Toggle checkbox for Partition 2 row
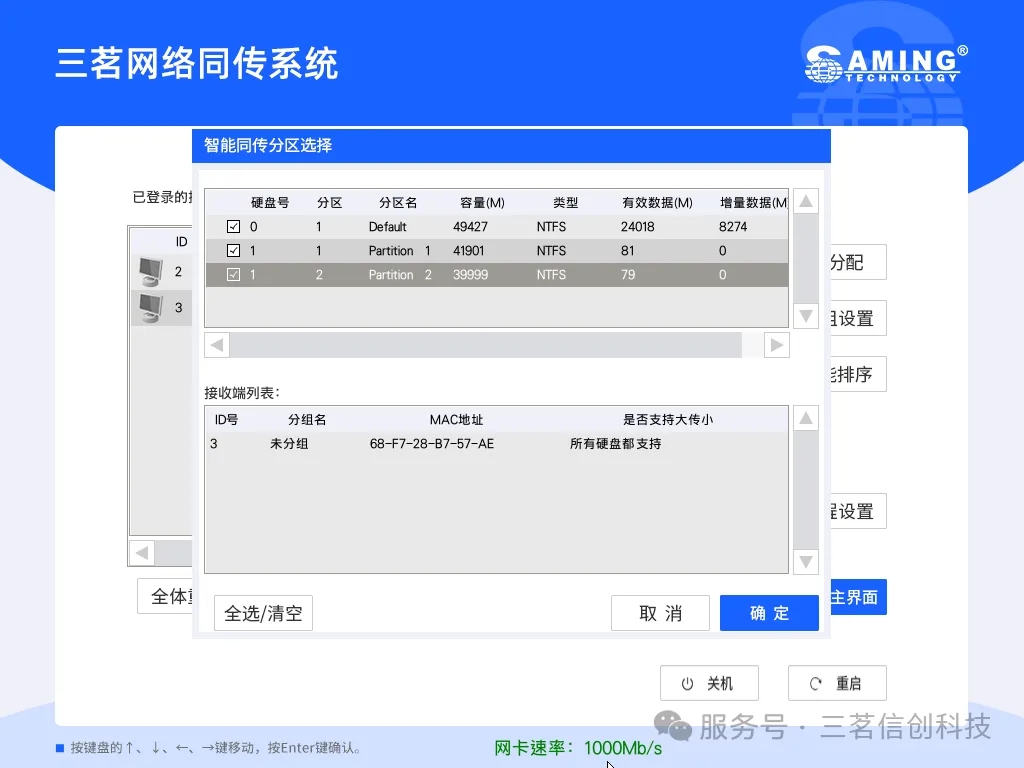 (234, 275)
